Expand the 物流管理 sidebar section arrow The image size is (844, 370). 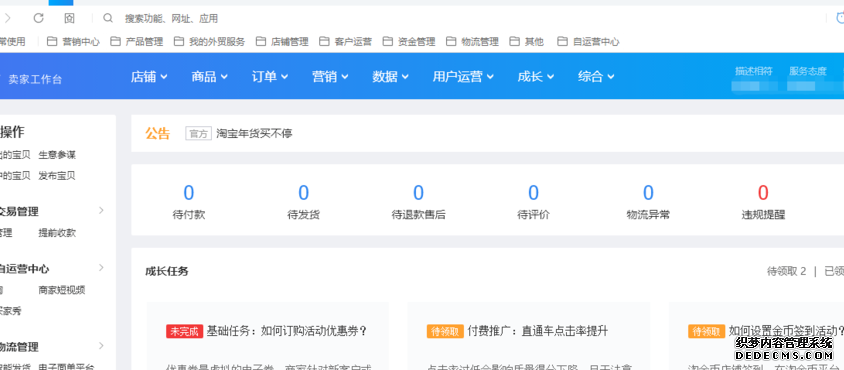pyautogui.click(x=101, y=346)
